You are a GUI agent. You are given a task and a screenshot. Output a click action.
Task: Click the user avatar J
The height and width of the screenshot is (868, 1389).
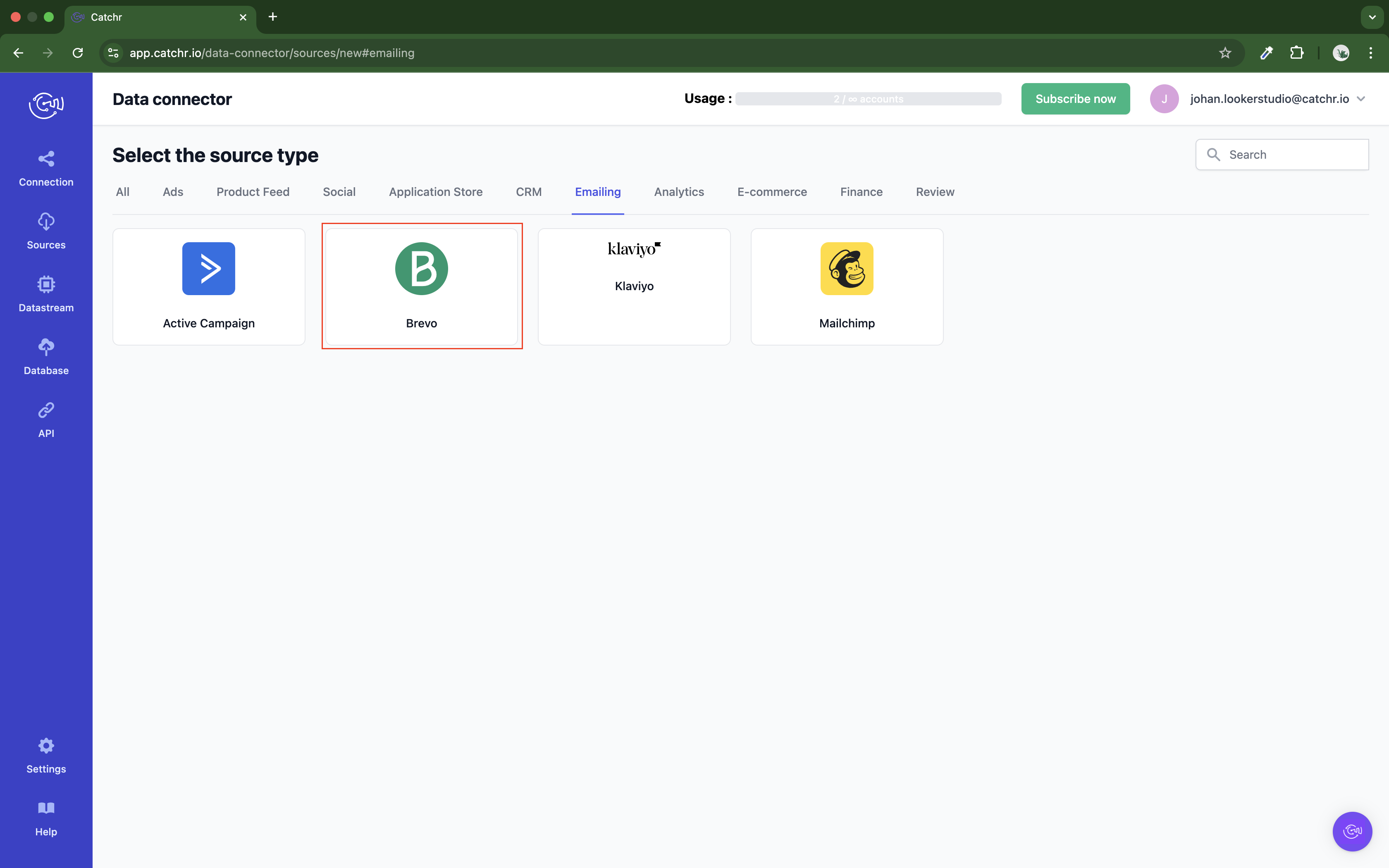tap(1164, 99)
